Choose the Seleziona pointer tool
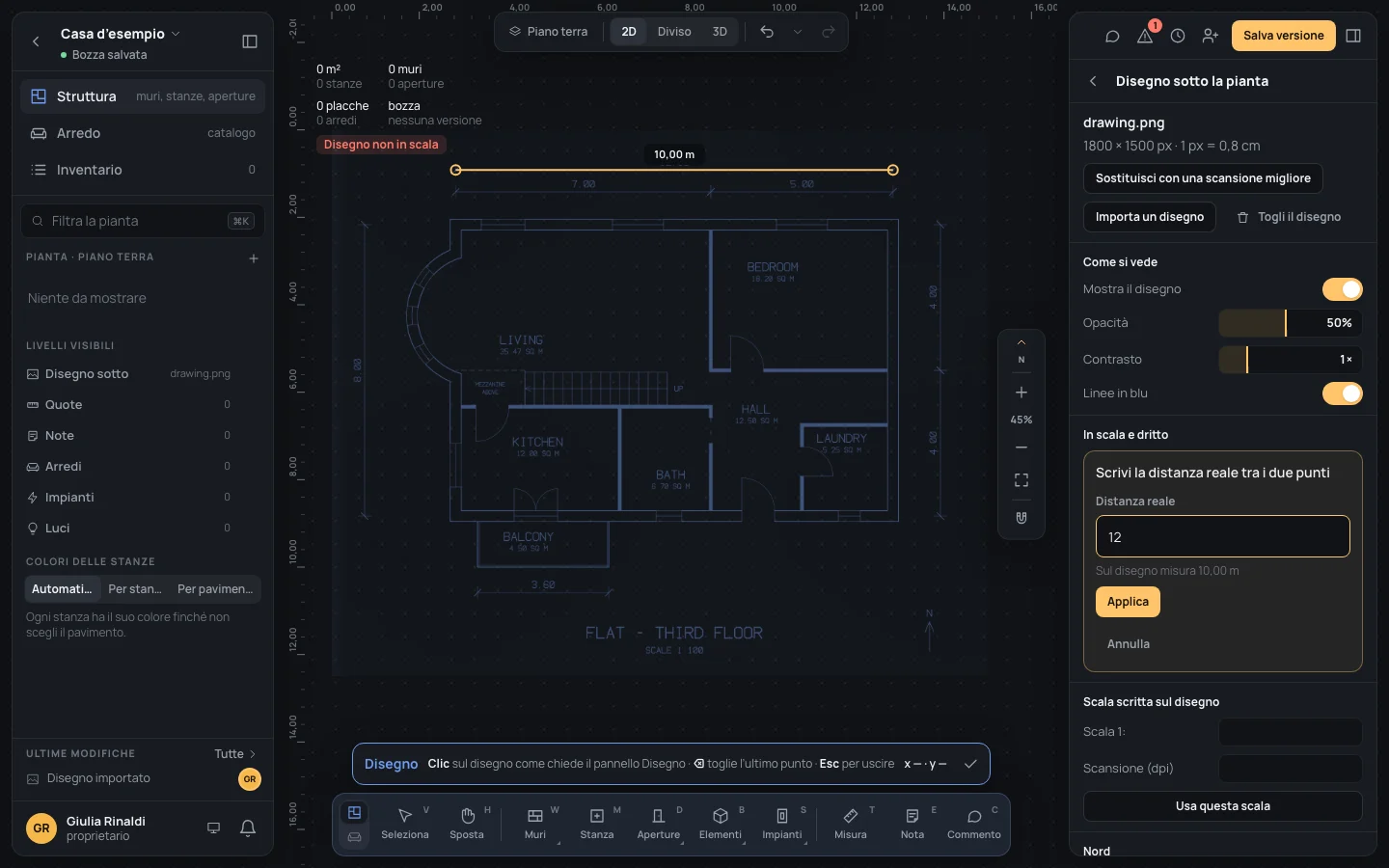Image resolution: width=1389 pixels, height=868 pixels. tap(405, 824)
